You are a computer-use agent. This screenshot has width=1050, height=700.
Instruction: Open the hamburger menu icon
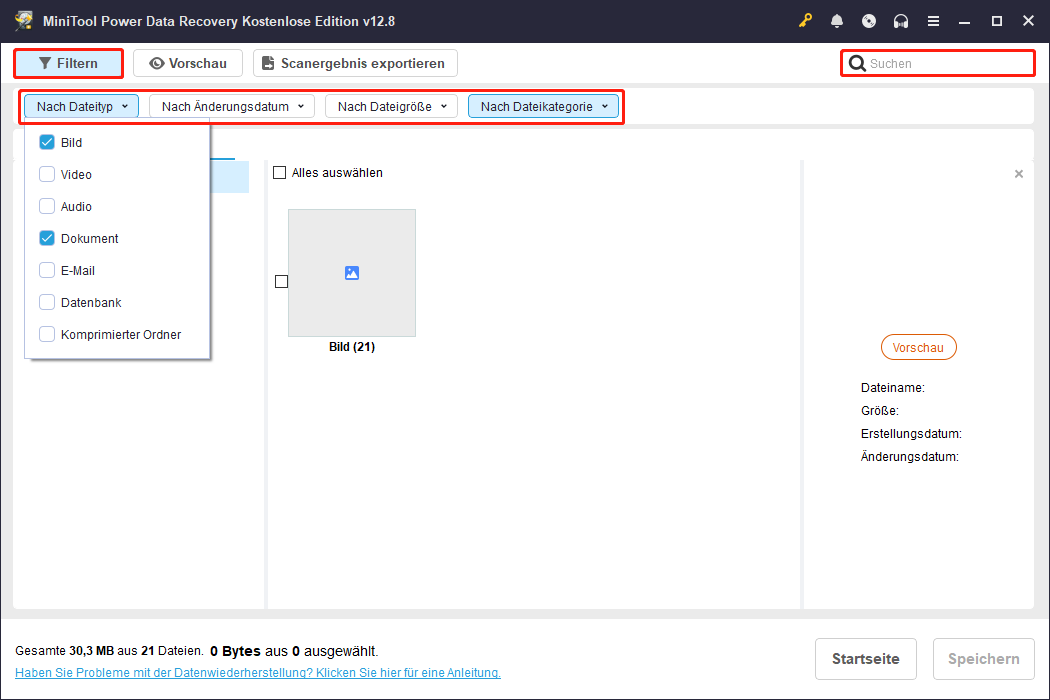pos(933,21)
